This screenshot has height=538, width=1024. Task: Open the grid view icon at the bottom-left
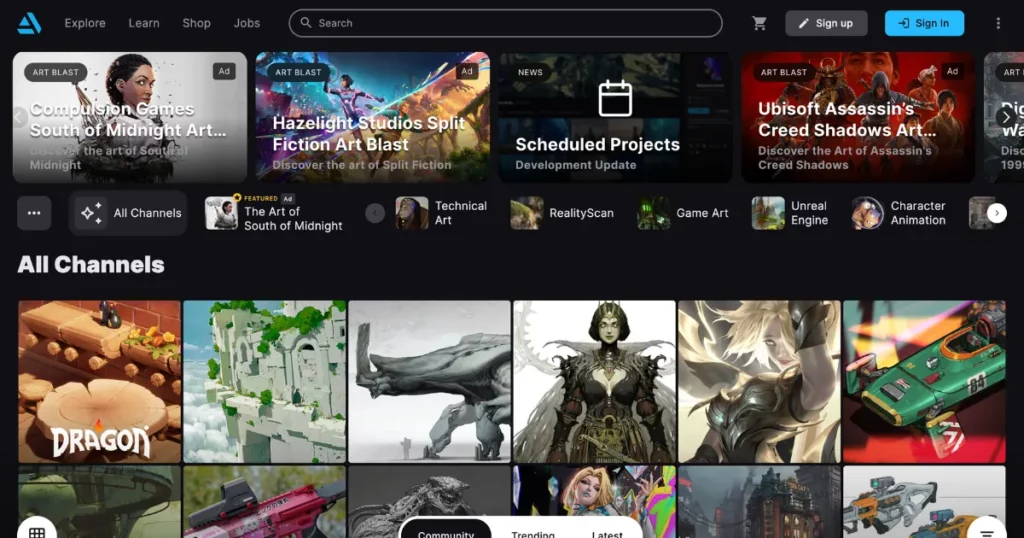coord(37,531)
